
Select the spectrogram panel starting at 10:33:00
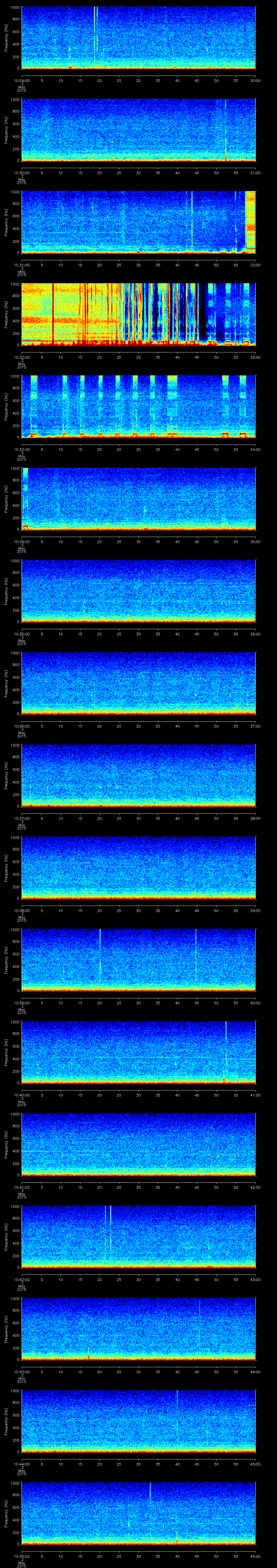(x=138, y=407)
